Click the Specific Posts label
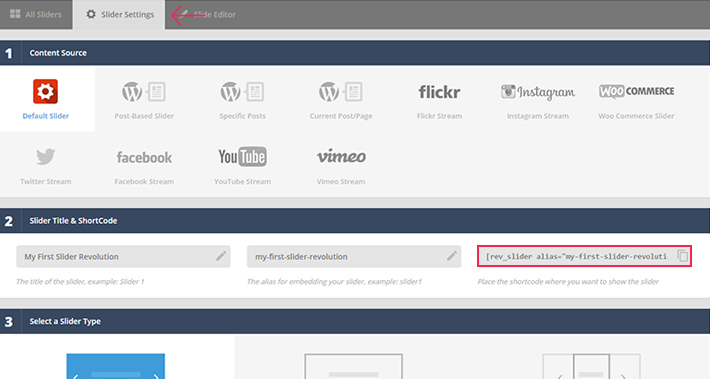Screen dimensions: 710x379 tap(242, 116)
